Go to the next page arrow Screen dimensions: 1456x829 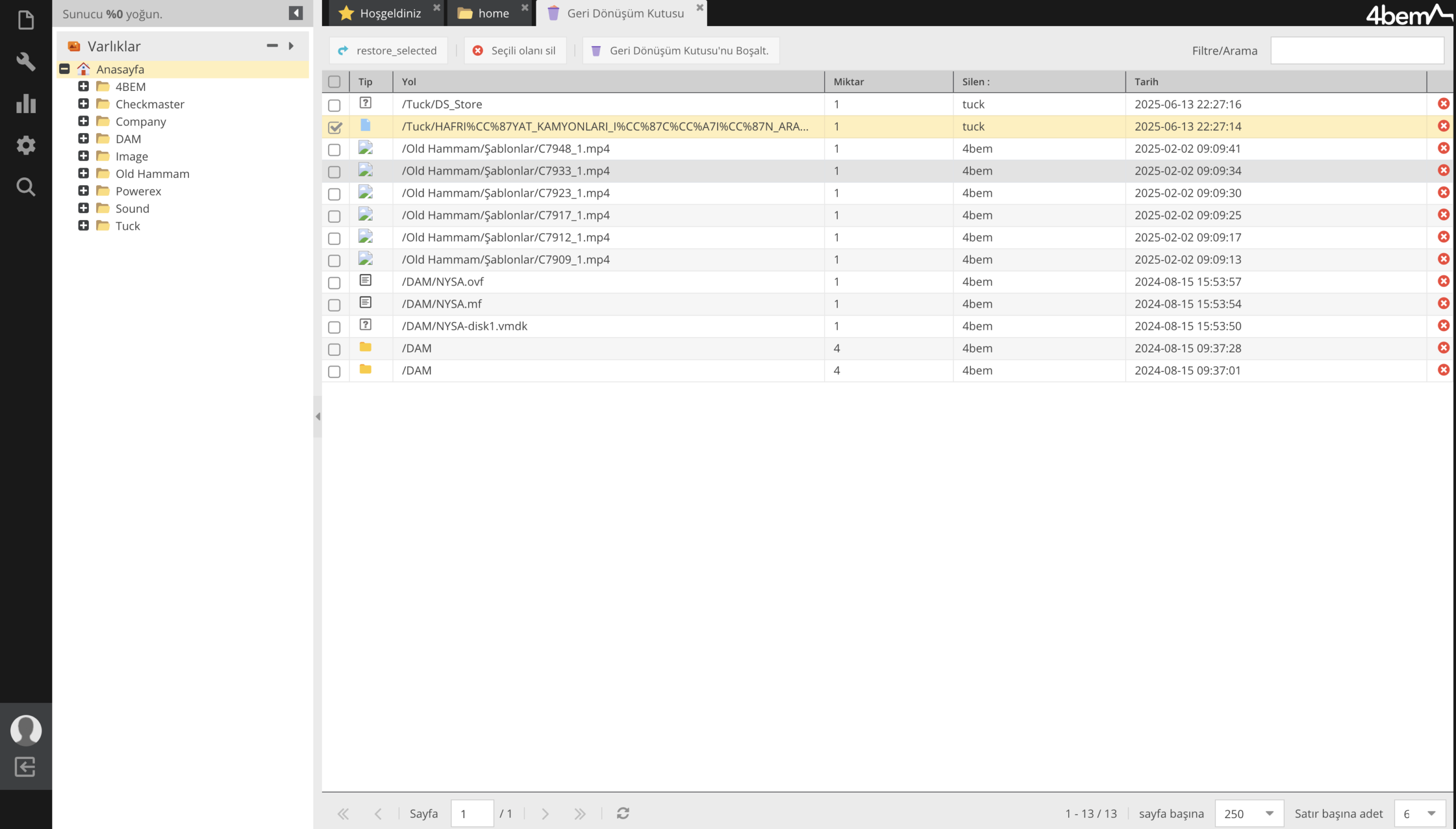[545, 814]
